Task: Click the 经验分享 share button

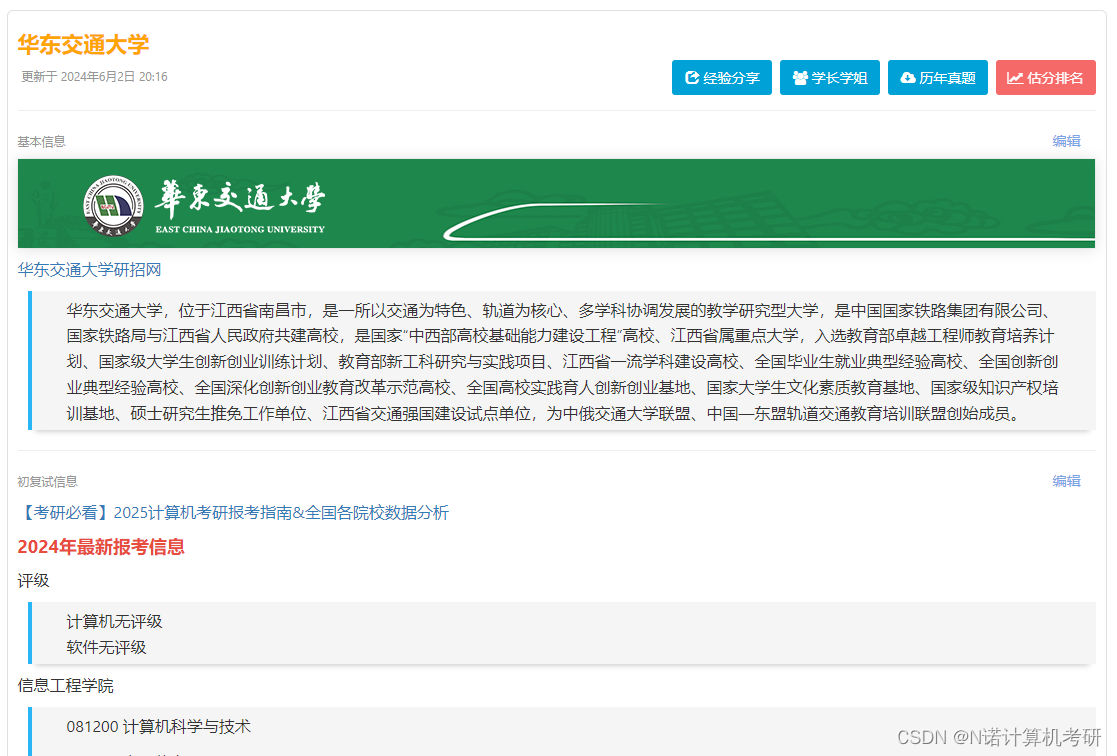Action: point(722,78)
